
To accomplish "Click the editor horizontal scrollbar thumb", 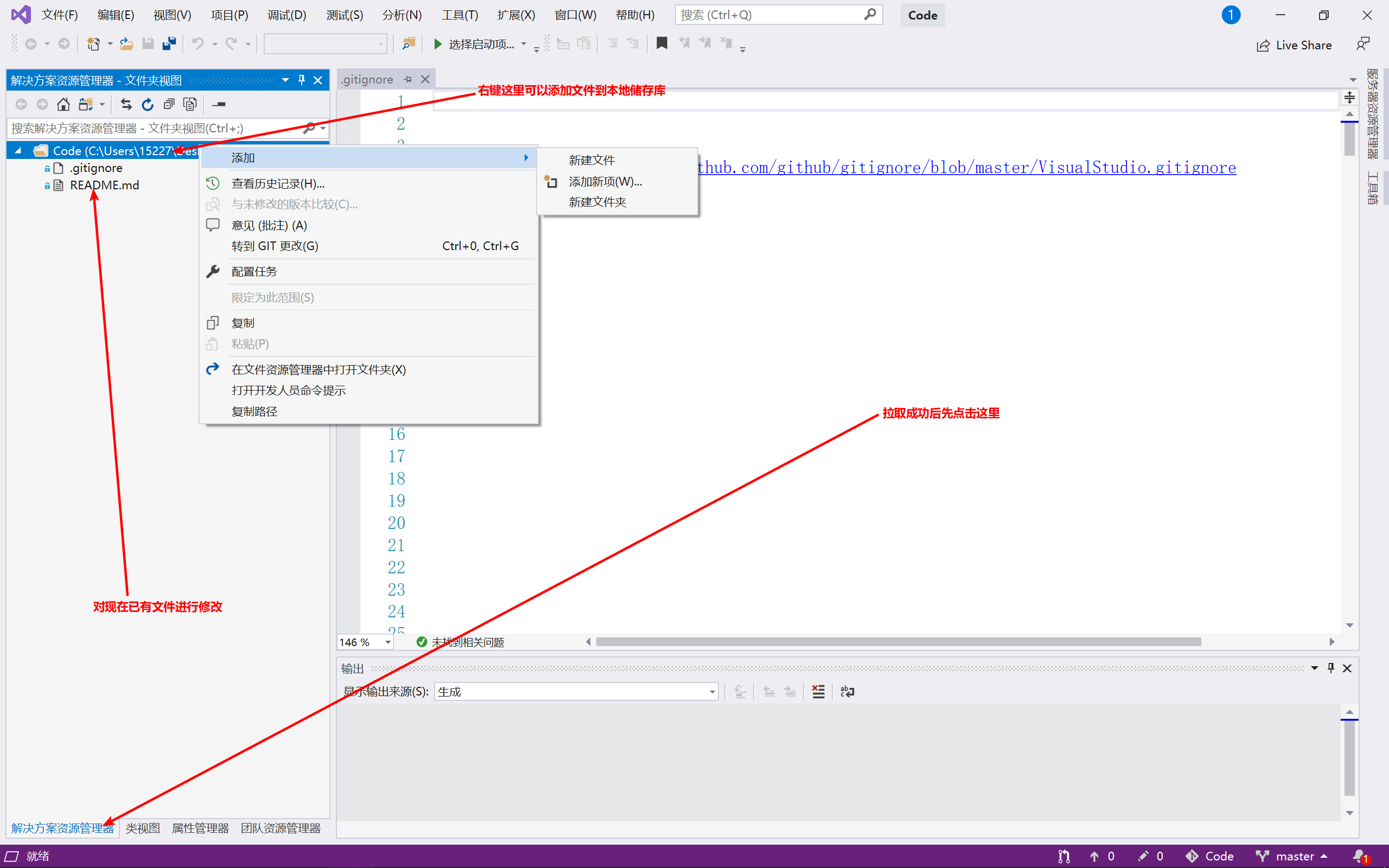I will (899, 642).
